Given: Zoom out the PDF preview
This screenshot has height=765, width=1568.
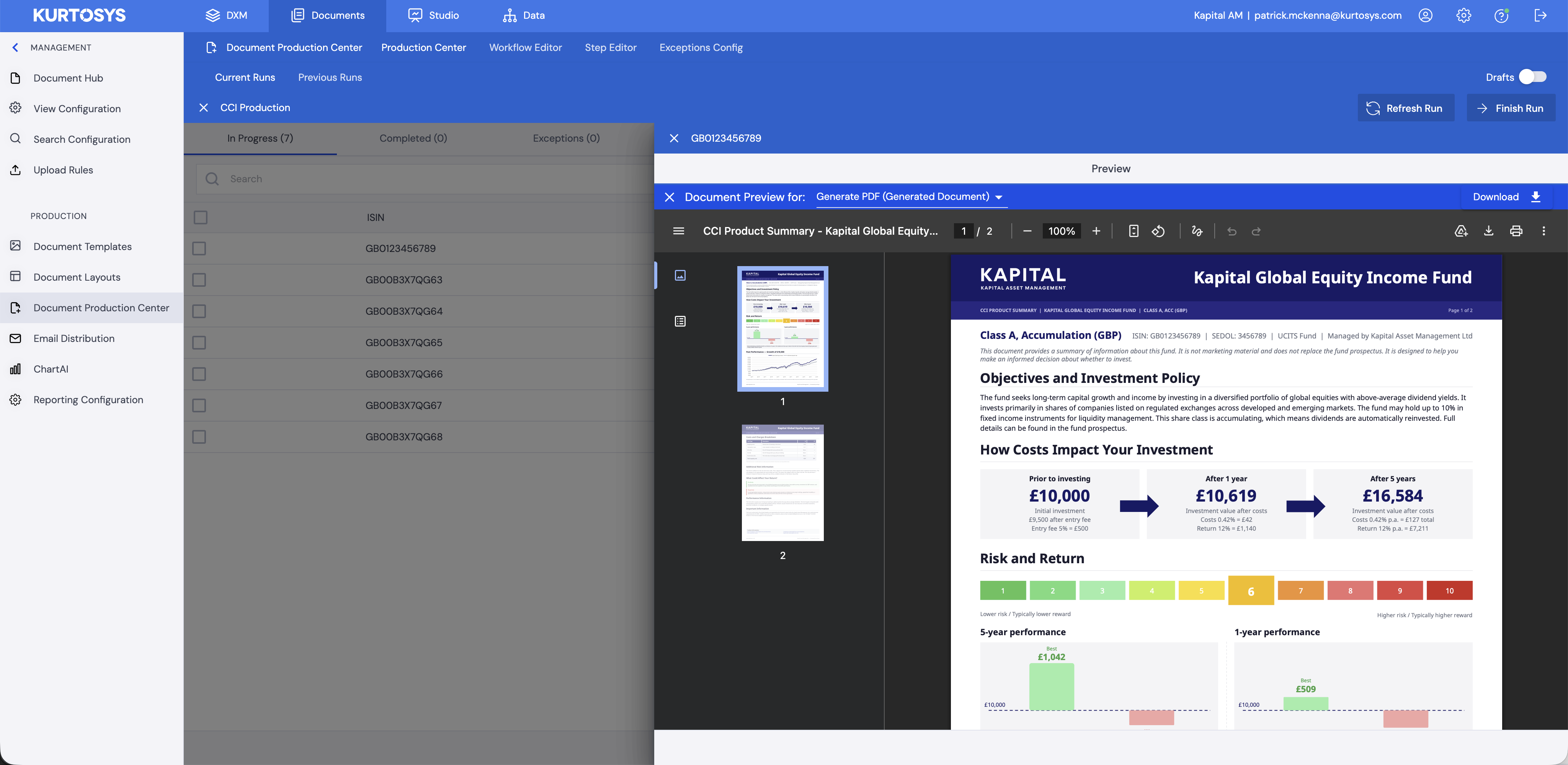Looking at the screenshot, I should [x=1027, y=231].
